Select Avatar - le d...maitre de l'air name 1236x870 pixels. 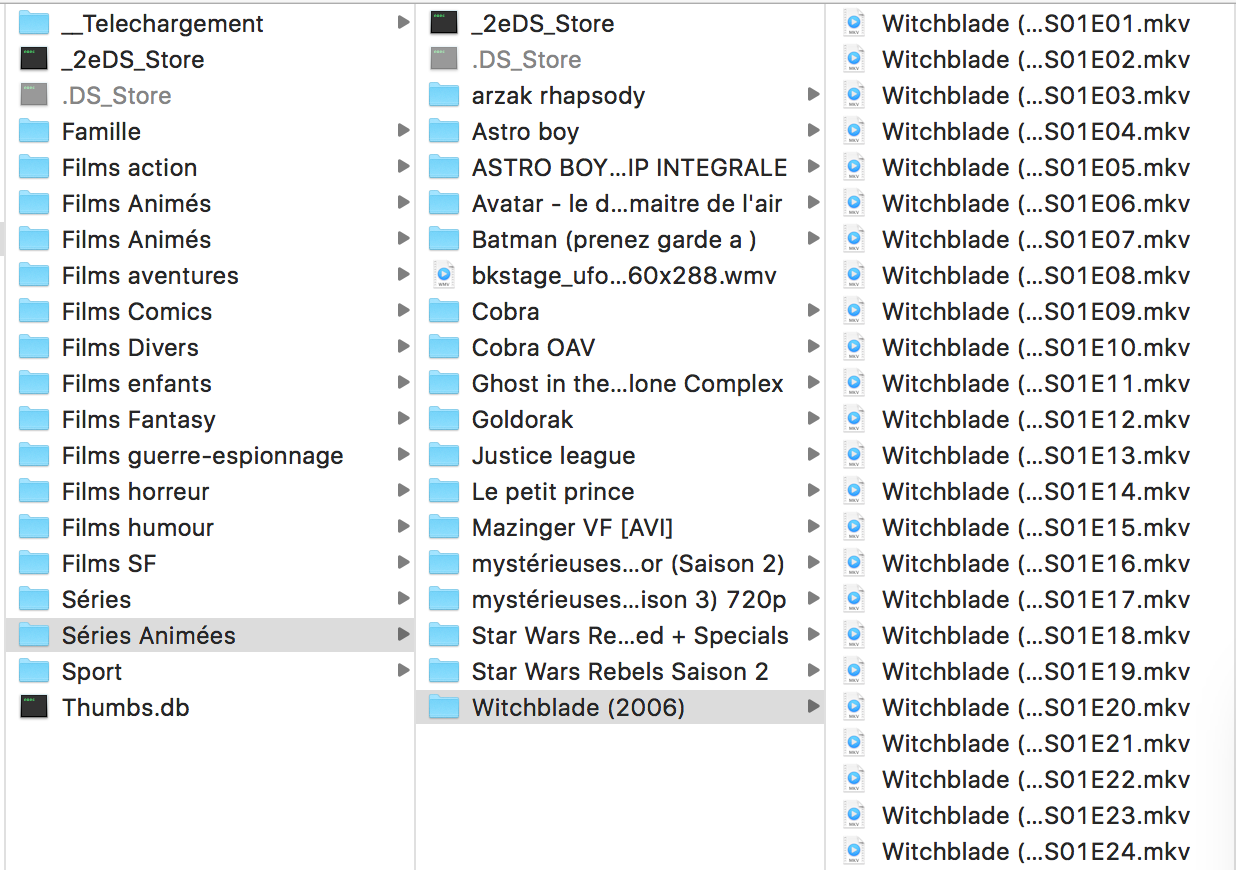pos(627,204)
